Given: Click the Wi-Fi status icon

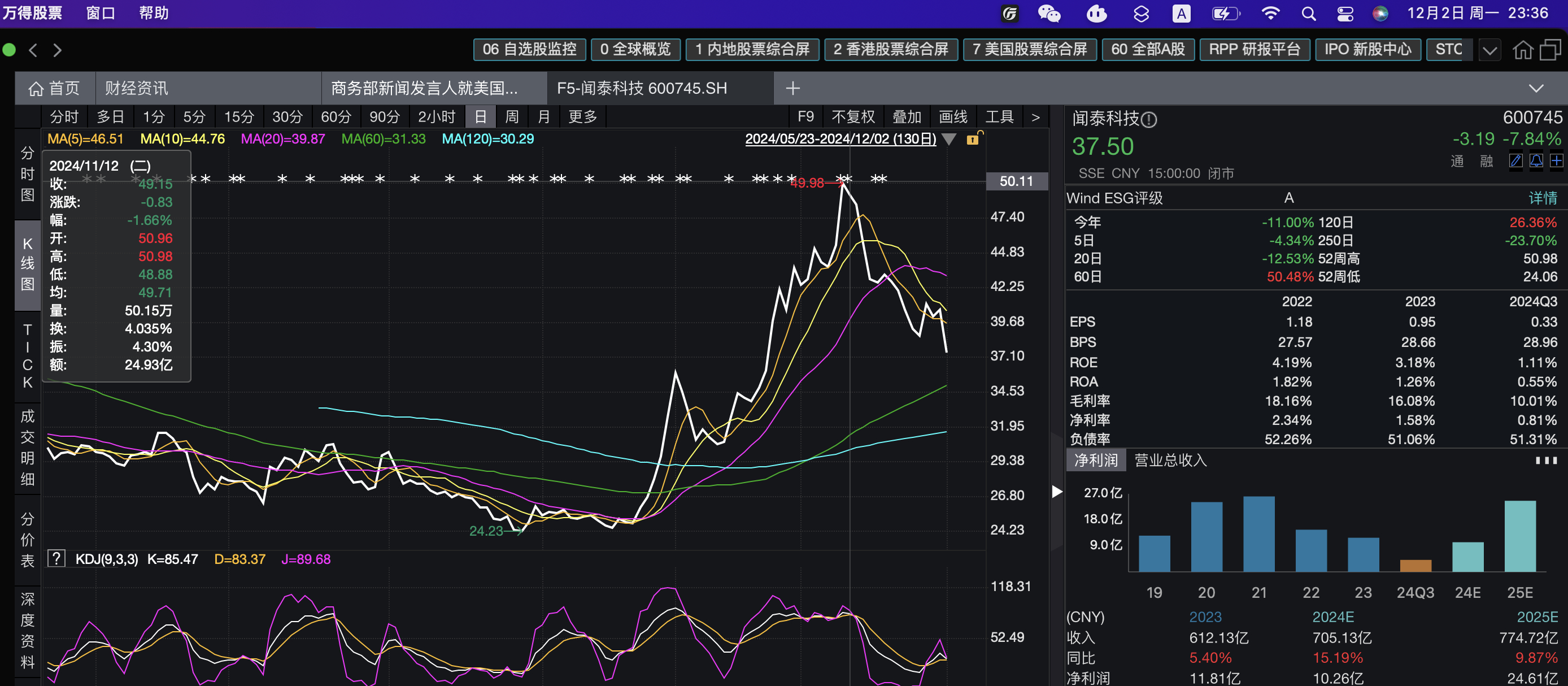Looking at the screenshot, I should pyautogui.click(x=1270, y=14).
